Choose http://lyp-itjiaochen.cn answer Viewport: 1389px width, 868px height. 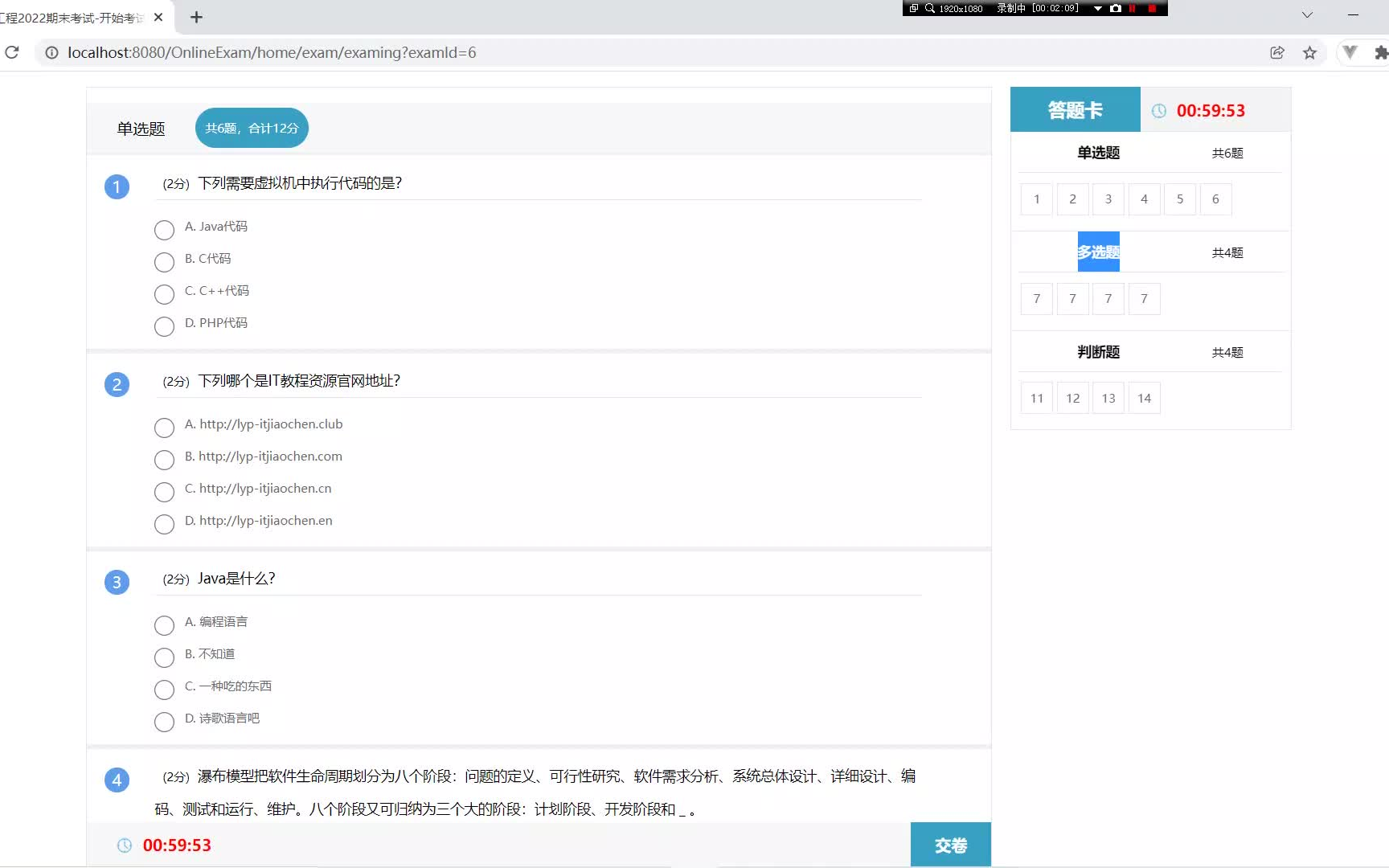coord(164,492)
